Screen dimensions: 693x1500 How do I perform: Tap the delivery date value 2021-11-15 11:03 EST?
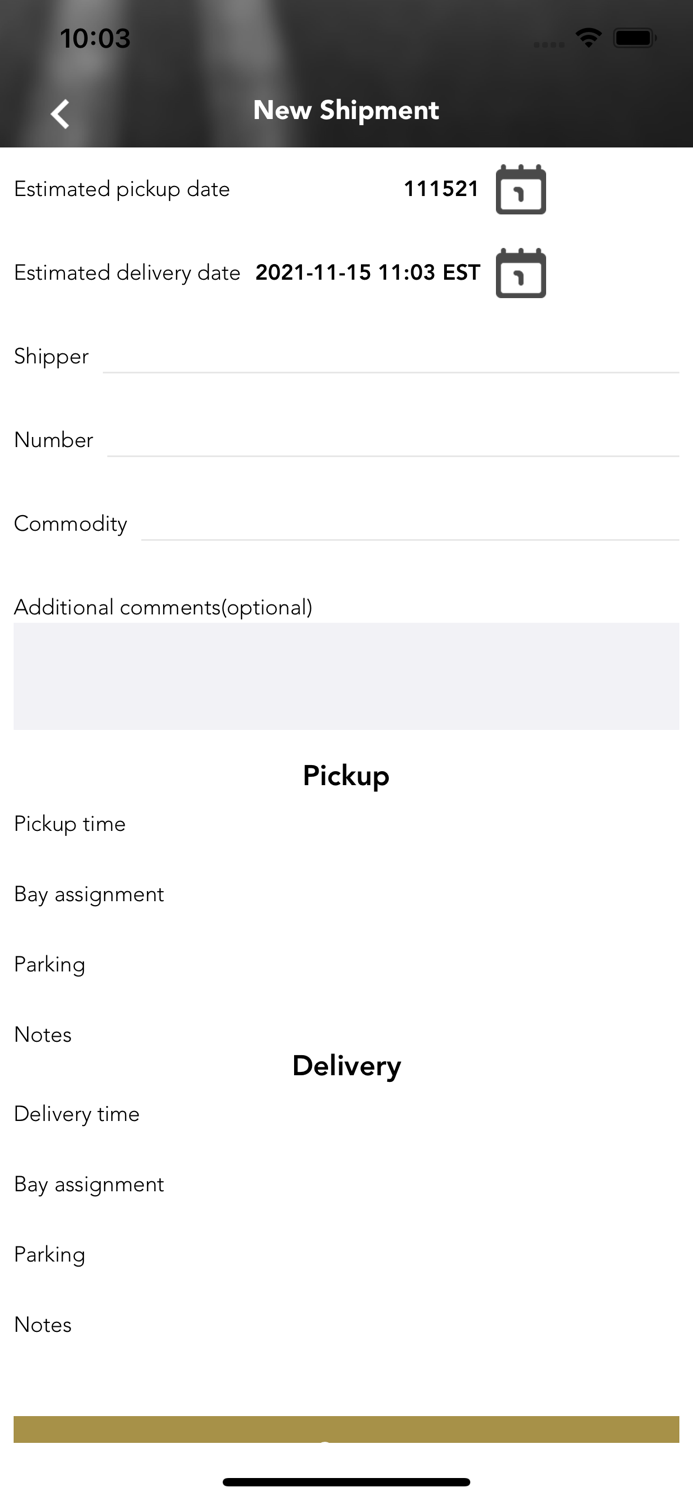368,273
